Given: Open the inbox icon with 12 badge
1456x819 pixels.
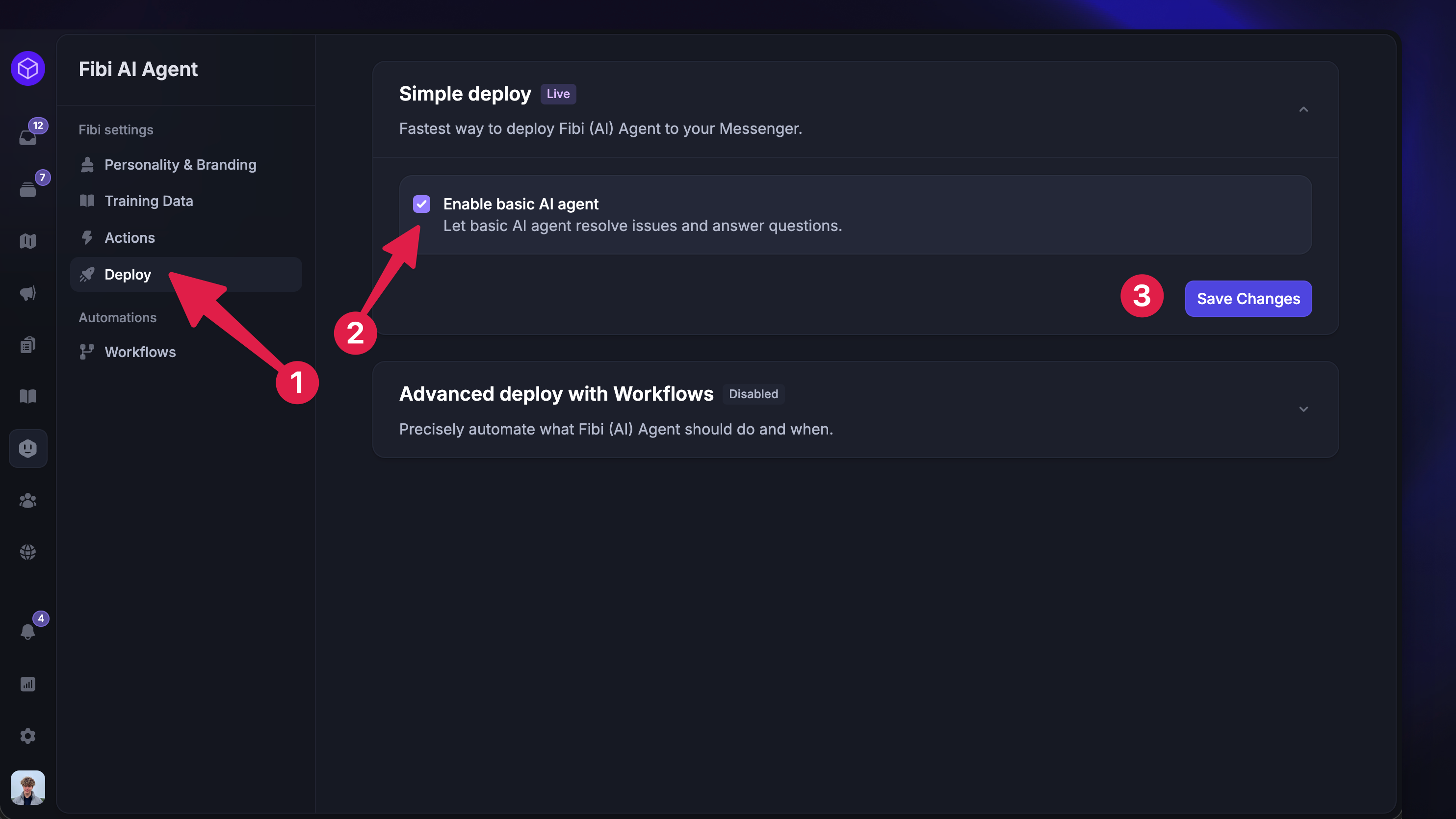Looking at the screenshot, I should [x=27, y=137].
